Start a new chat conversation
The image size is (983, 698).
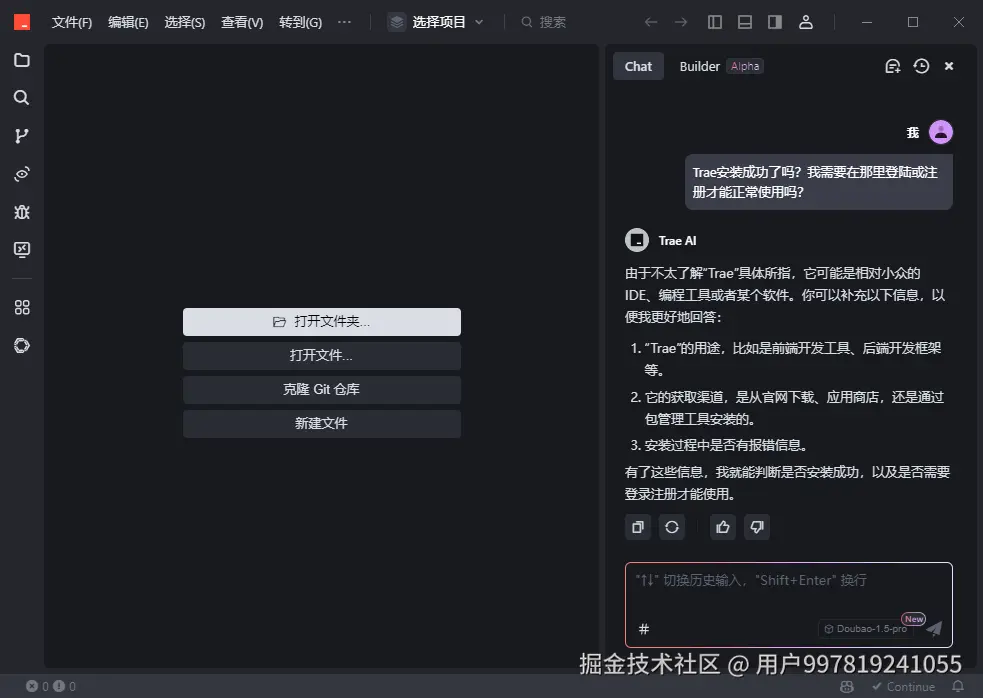(x=892, y=66)
